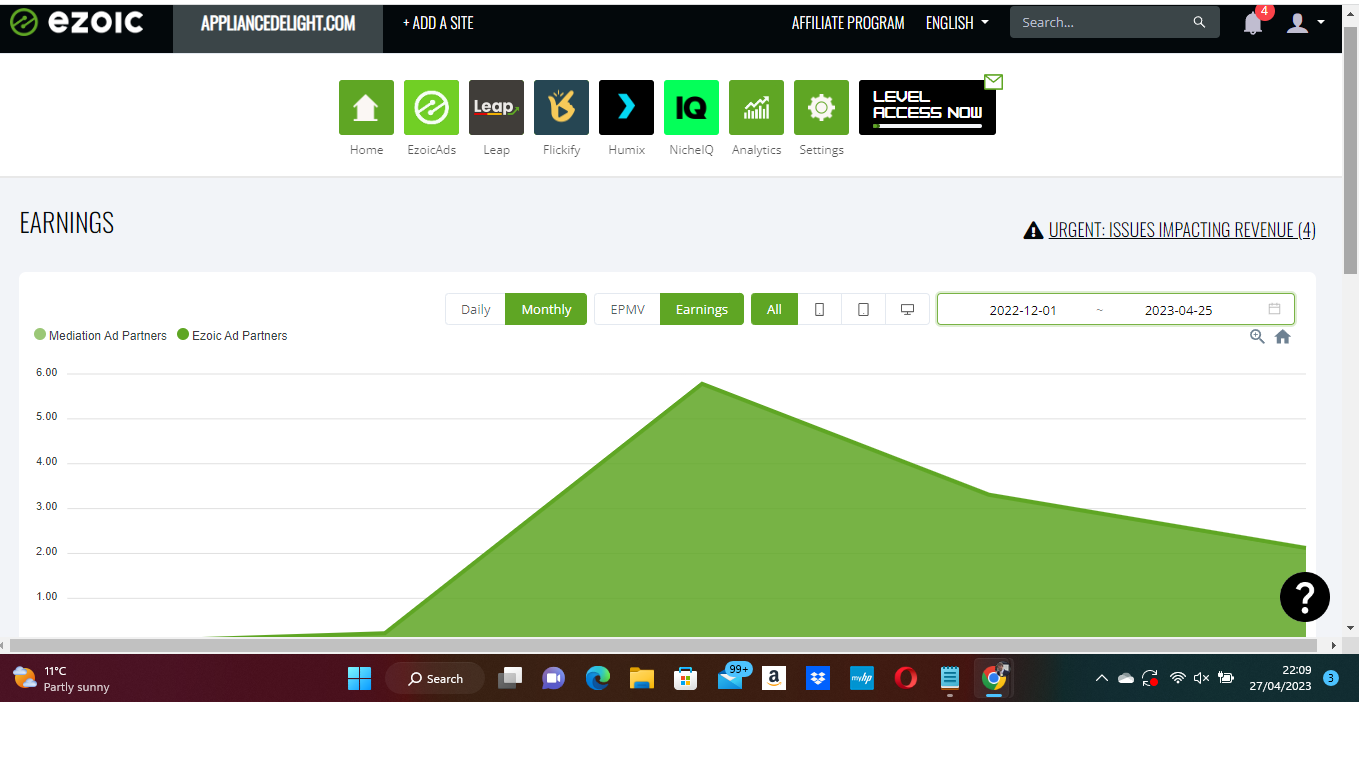This screenshot has height=768, width=1366.
Task: Launch the Leap tool icon
Action: click(496, 107)
